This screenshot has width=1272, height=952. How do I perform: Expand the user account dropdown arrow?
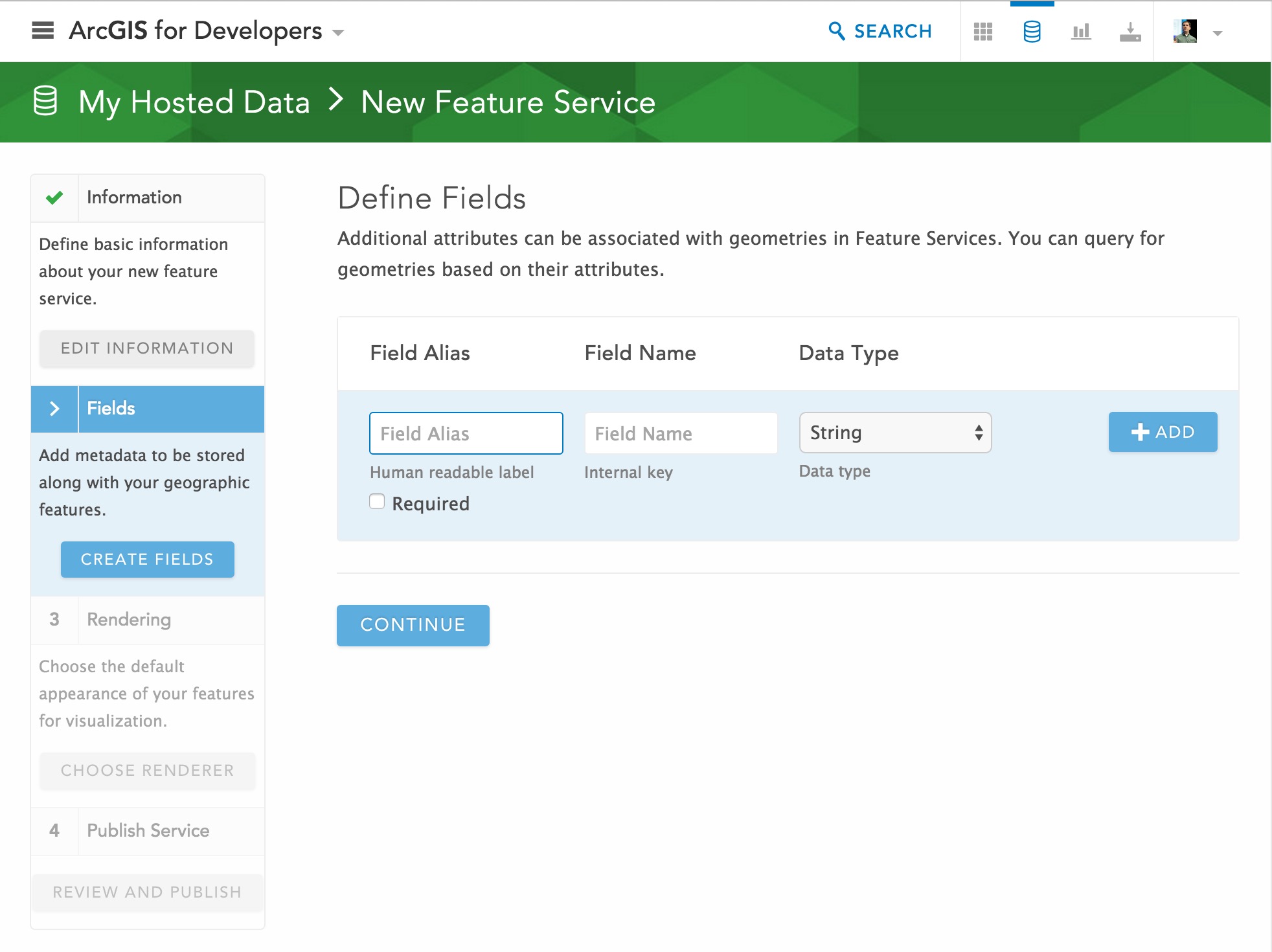point(1218,33)
